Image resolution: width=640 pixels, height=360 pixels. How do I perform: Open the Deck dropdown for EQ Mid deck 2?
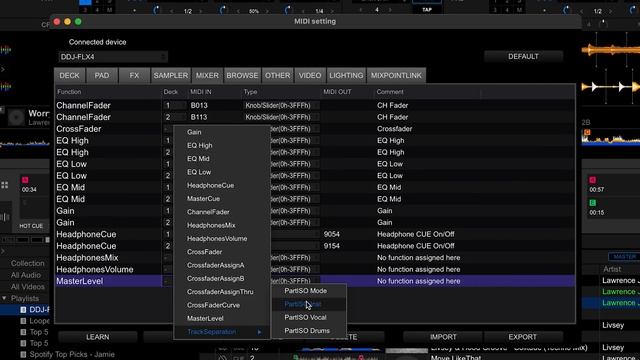click(x=168, y=199)
